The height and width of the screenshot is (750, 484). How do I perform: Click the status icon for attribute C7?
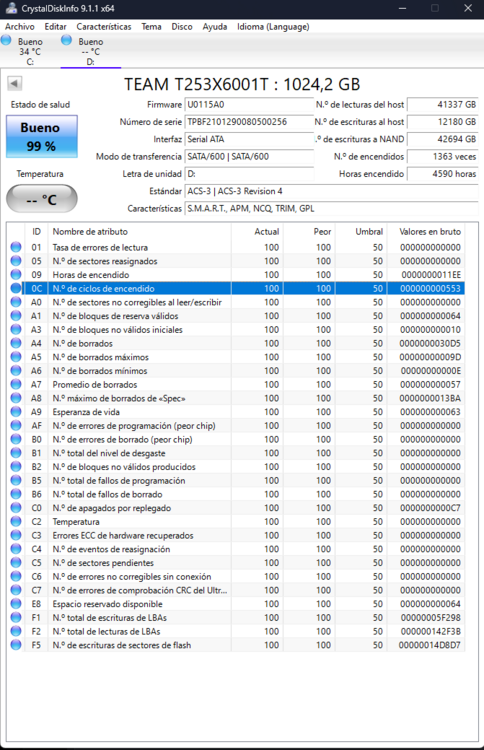pyautogui.click(x=16, y=590)
